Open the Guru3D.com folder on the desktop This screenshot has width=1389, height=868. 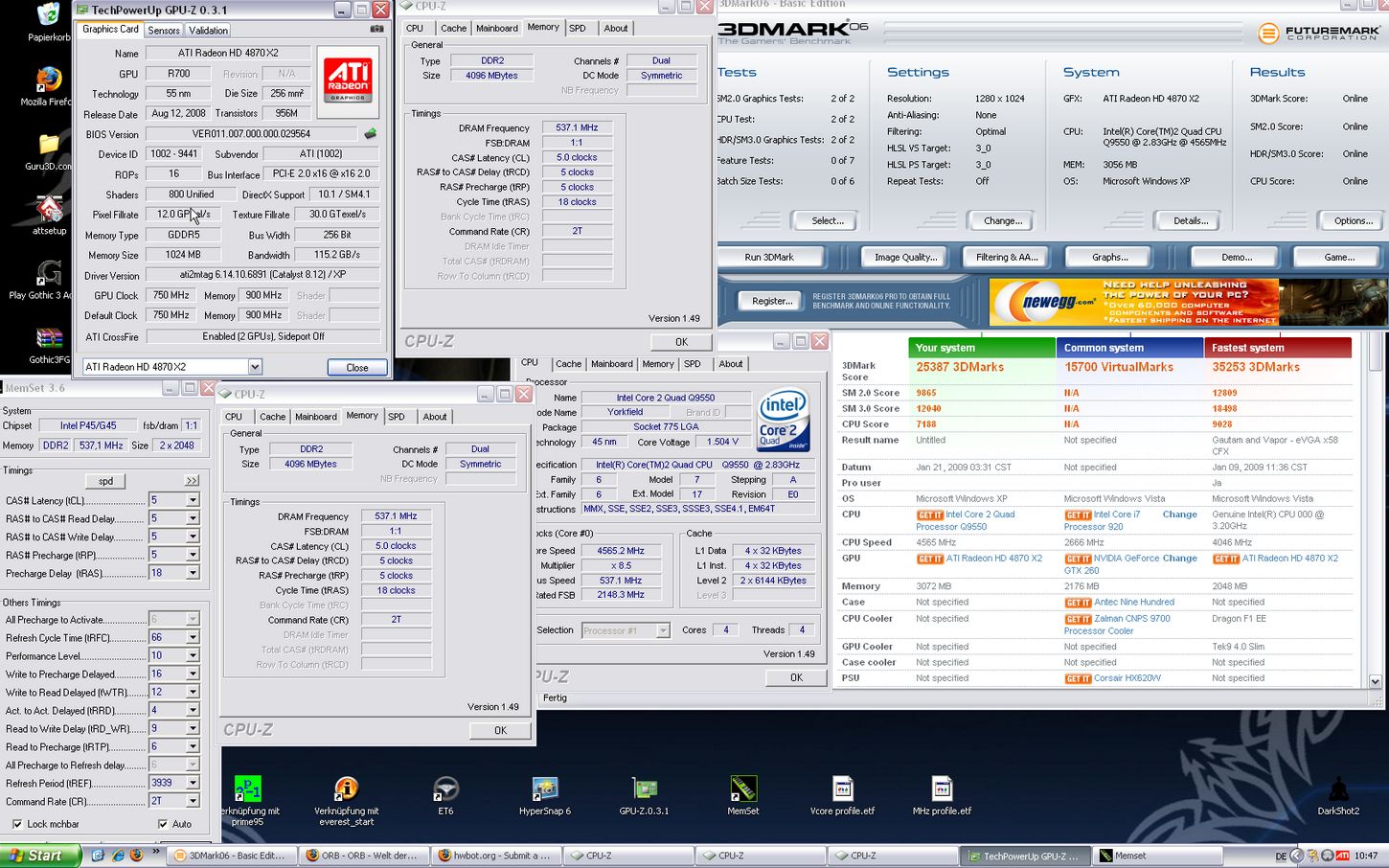[48, 145]
